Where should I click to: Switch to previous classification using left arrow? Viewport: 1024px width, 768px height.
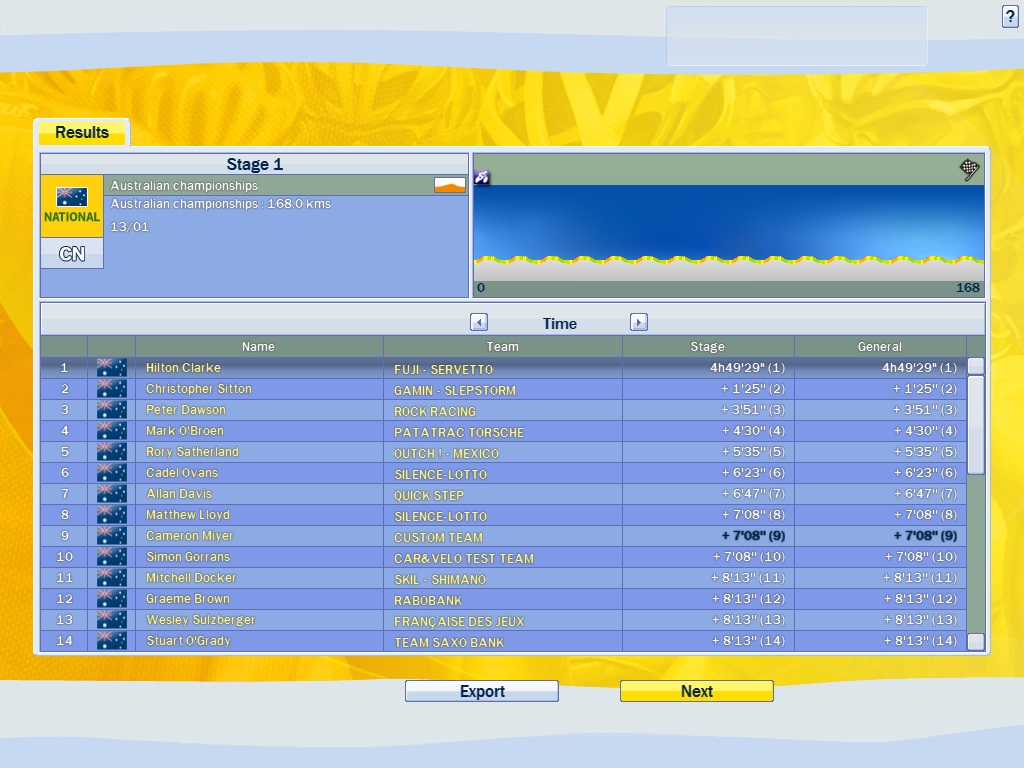point(479,322)
